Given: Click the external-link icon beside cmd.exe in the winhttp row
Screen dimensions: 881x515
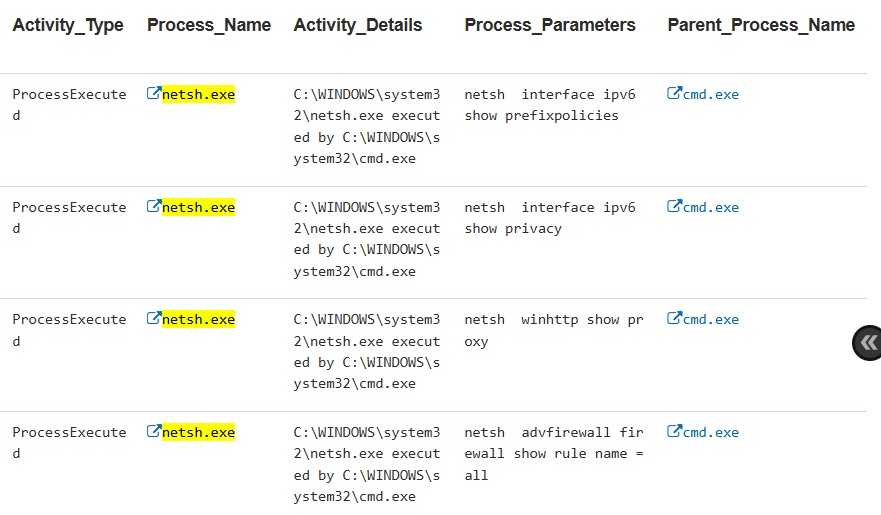Looking at the screenshot, I should click(674, 319).
